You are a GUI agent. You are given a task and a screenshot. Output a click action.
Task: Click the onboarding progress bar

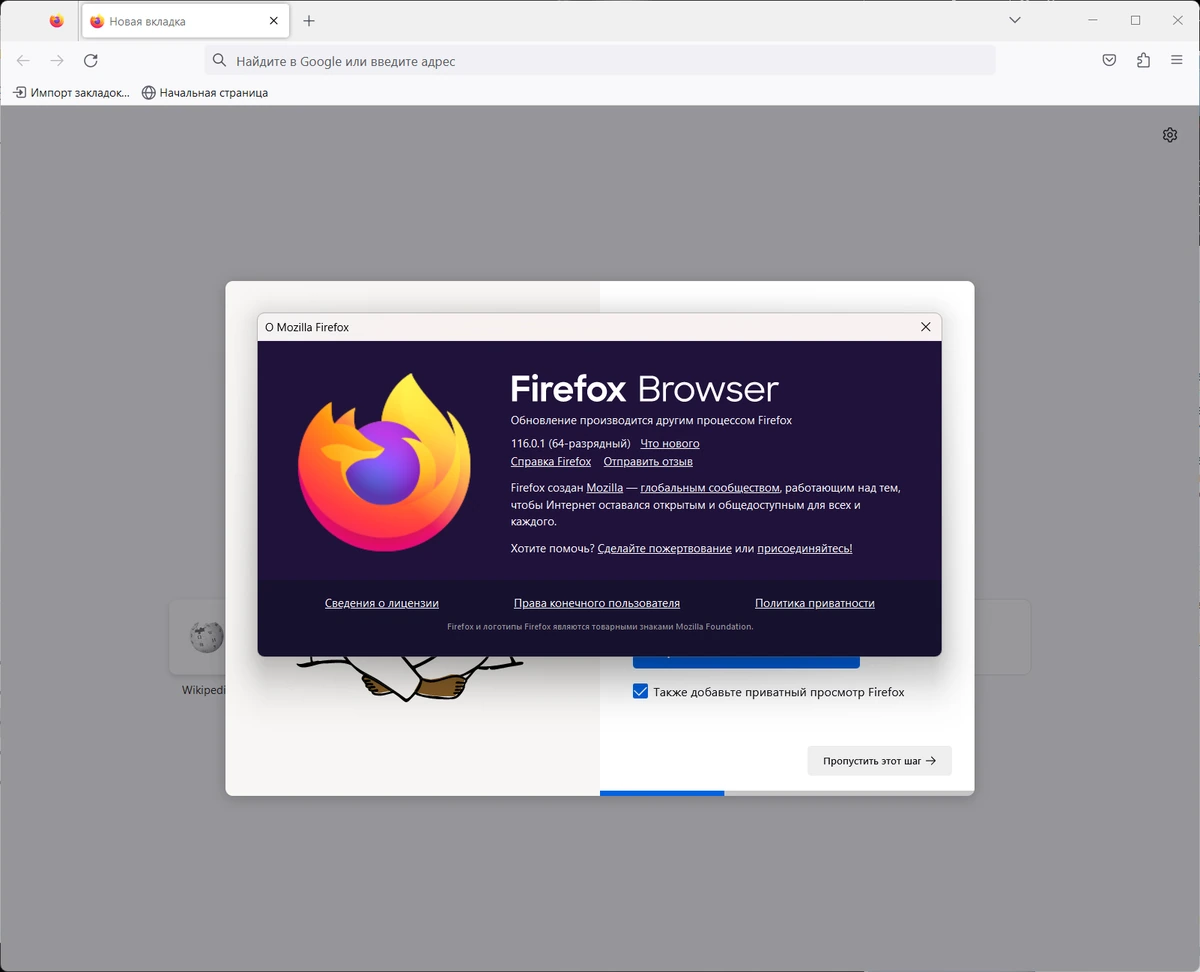[787, 793]
